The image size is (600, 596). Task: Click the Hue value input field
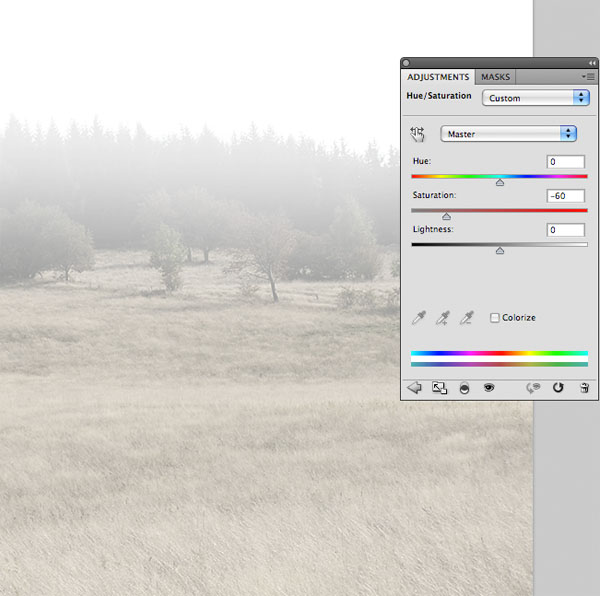(566, 162)
